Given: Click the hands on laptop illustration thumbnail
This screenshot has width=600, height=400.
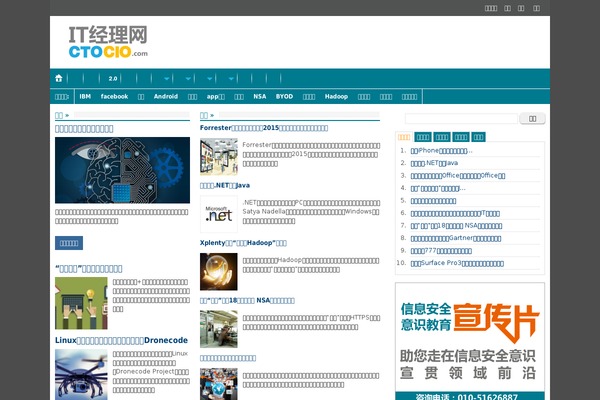Looking at the screenshot, I should 81,303.
